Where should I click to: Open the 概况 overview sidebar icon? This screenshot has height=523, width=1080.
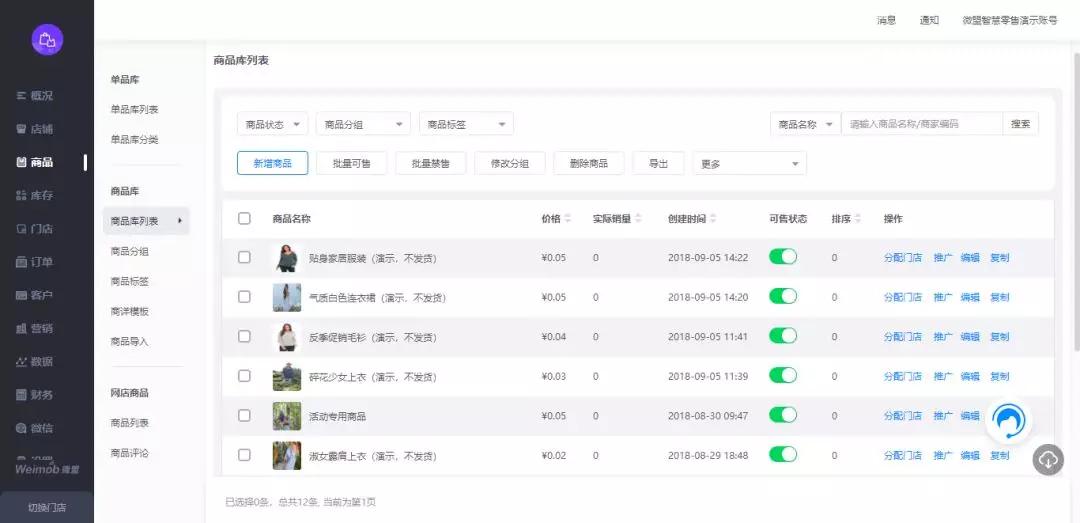pyautogui.click(x=21, y=96)
